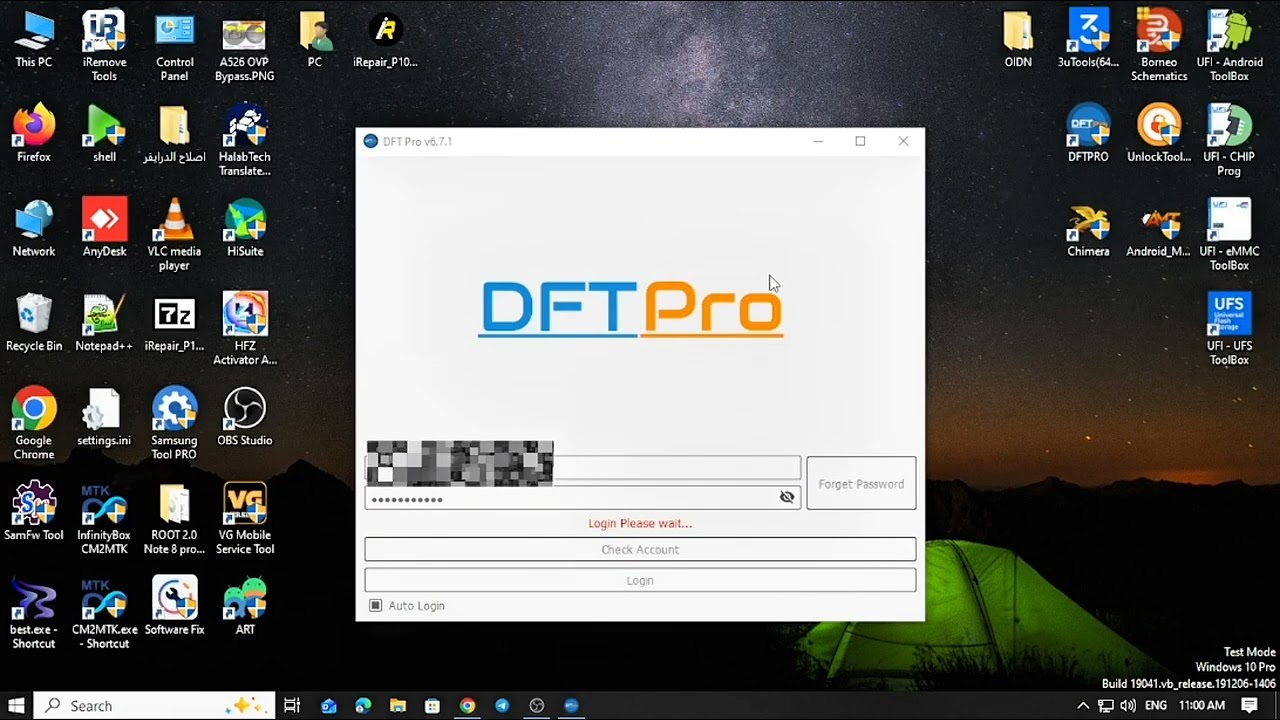Open SamFw Tool desktop icon
Screen dimensions: 1280x720
(x=34, y=512)
